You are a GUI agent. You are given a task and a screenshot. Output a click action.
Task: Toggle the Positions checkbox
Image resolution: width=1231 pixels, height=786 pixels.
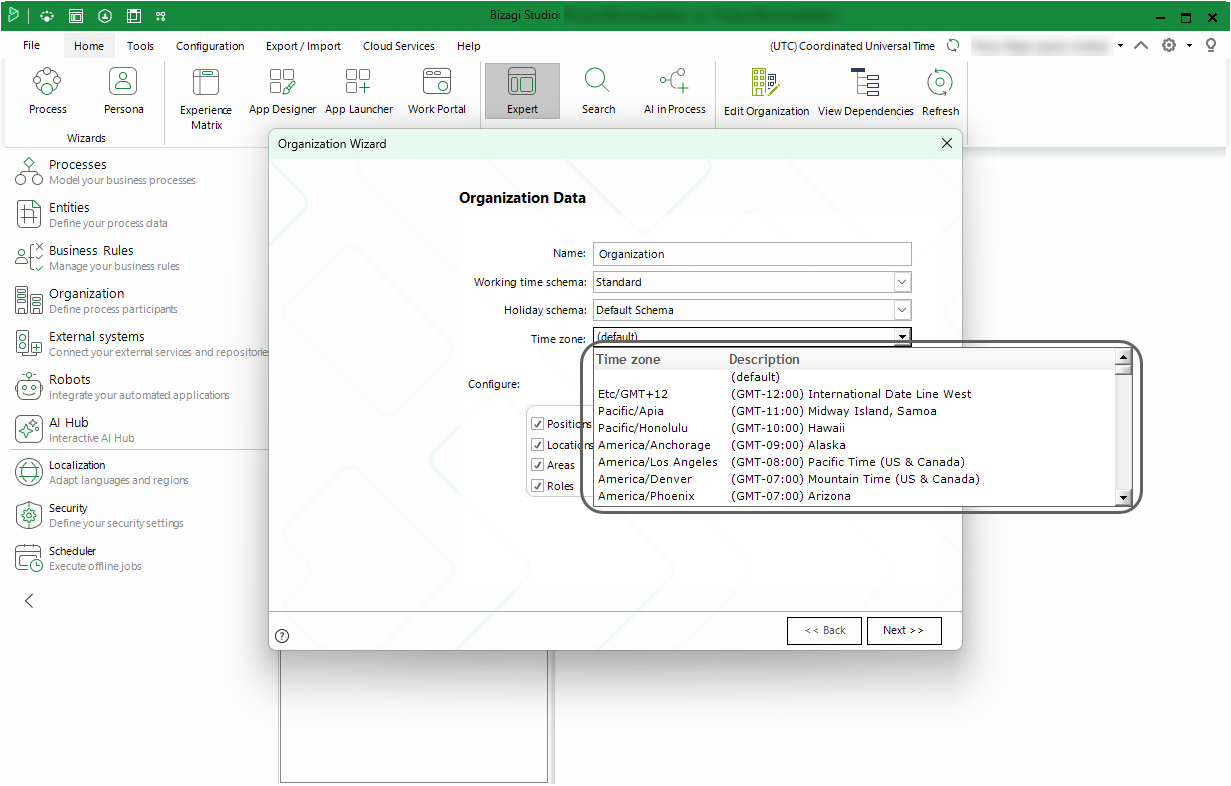coord(538,424)
